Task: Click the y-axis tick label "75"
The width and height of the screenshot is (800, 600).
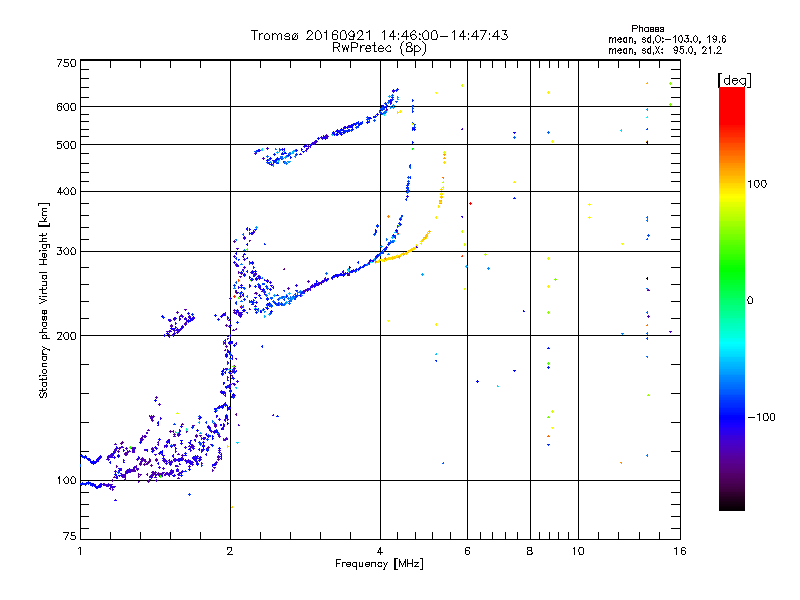Action: (x=70, y=536)
